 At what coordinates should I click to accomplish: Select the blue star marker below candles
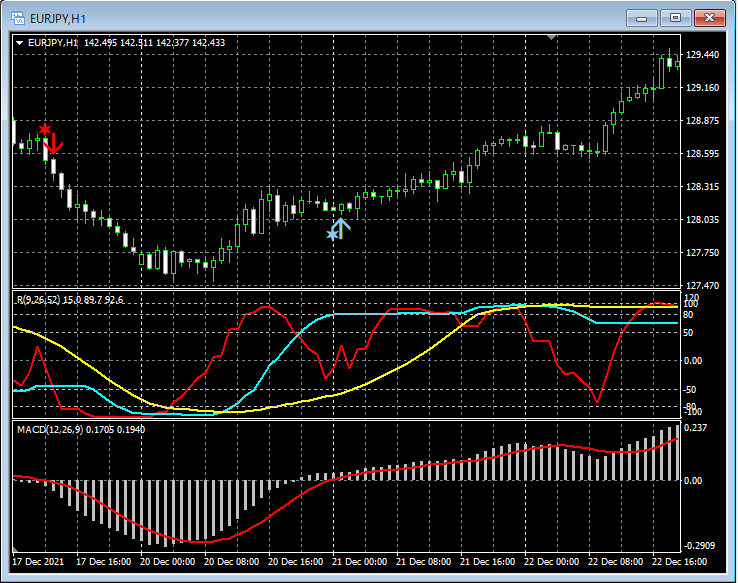[332, 235]
